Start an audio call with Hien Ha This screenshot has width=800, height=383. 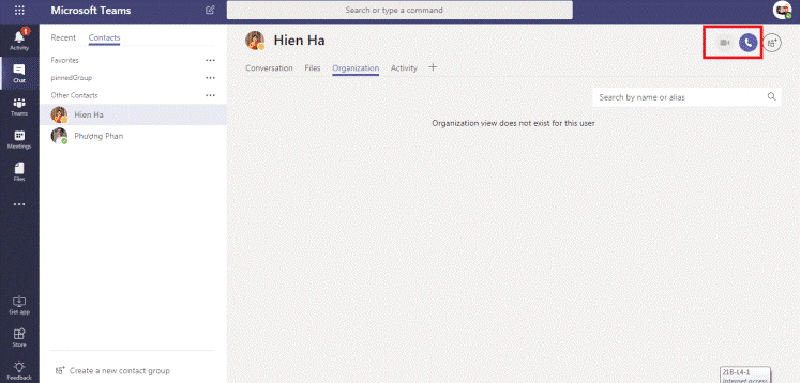(x=748, y=43)
